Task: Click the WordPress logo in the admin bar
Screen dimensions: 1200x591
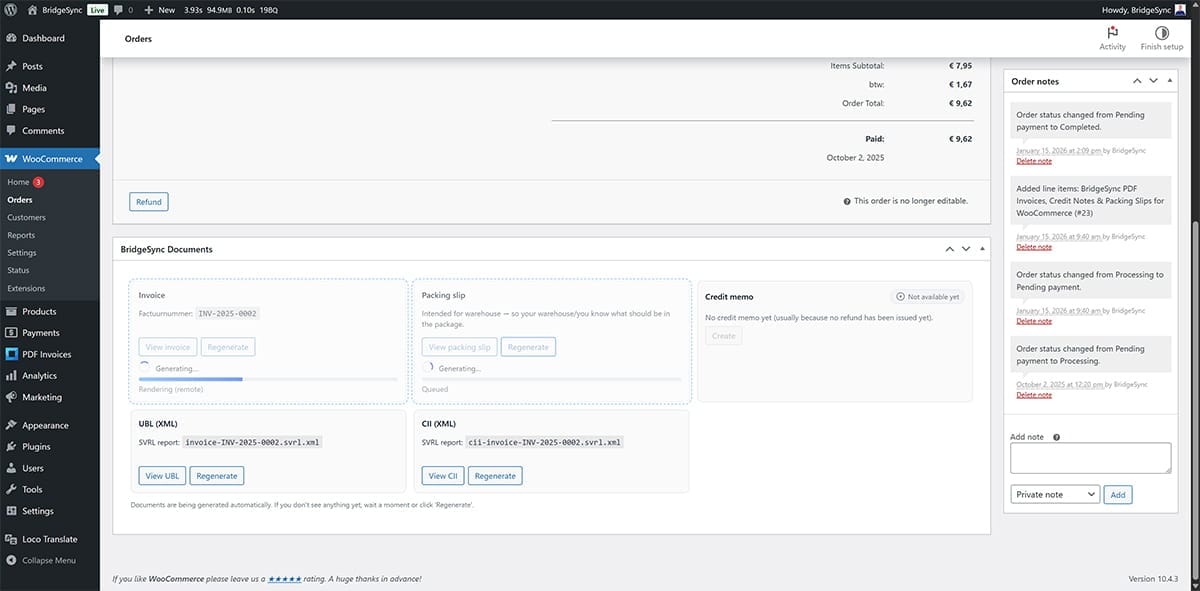Action: click(x=11, y=9)
